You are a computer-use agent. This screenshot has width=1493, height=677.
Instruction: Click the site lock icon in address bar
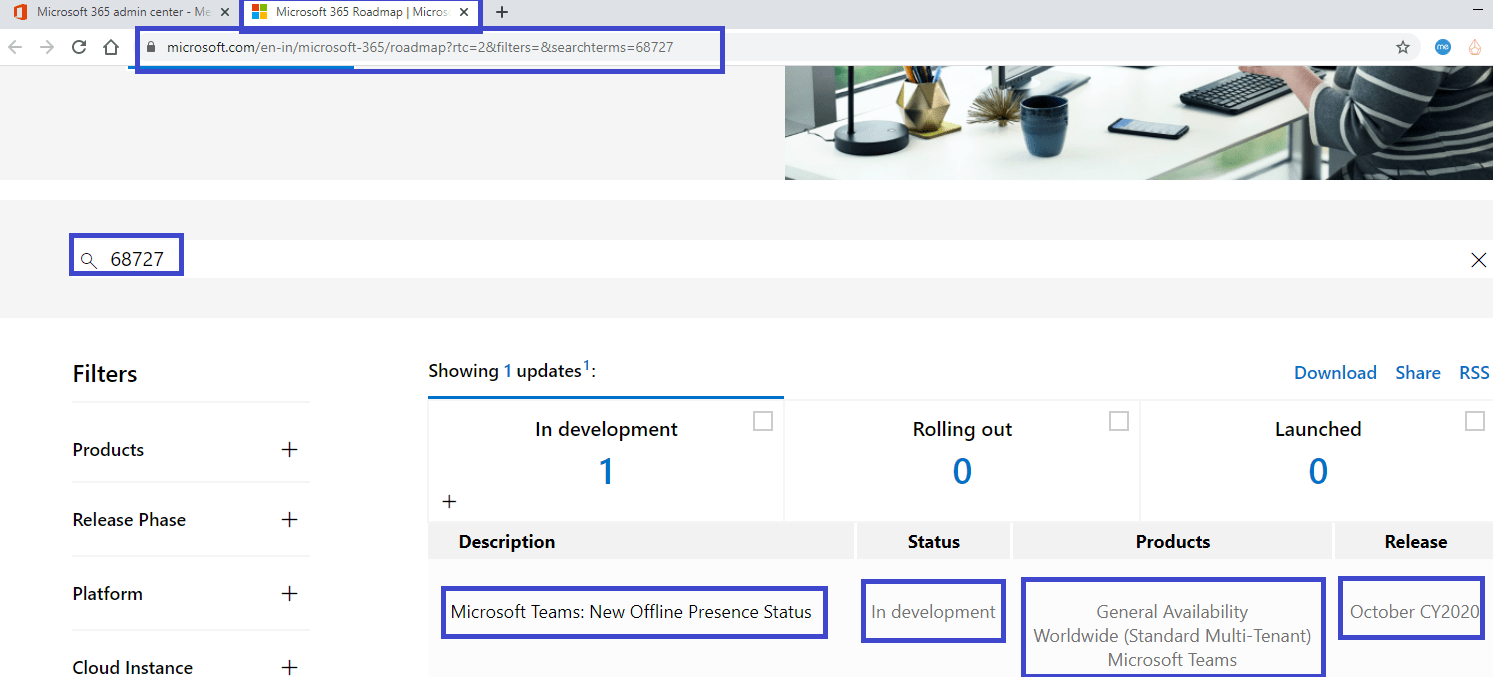[x=151, y=47]
